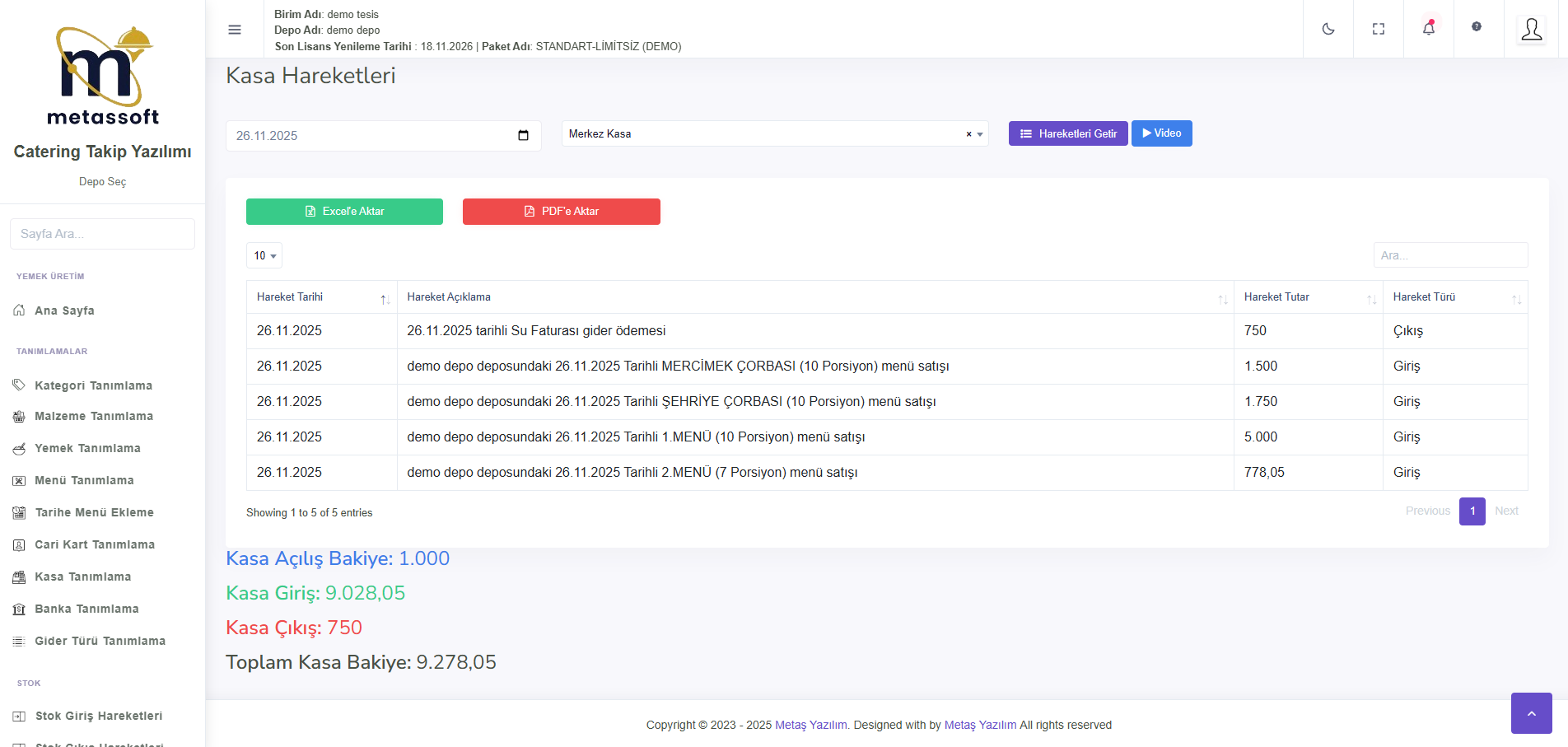Open notifications bell icon
The height and width of the screenshot is (747, 1568).
click(1429, 29)
